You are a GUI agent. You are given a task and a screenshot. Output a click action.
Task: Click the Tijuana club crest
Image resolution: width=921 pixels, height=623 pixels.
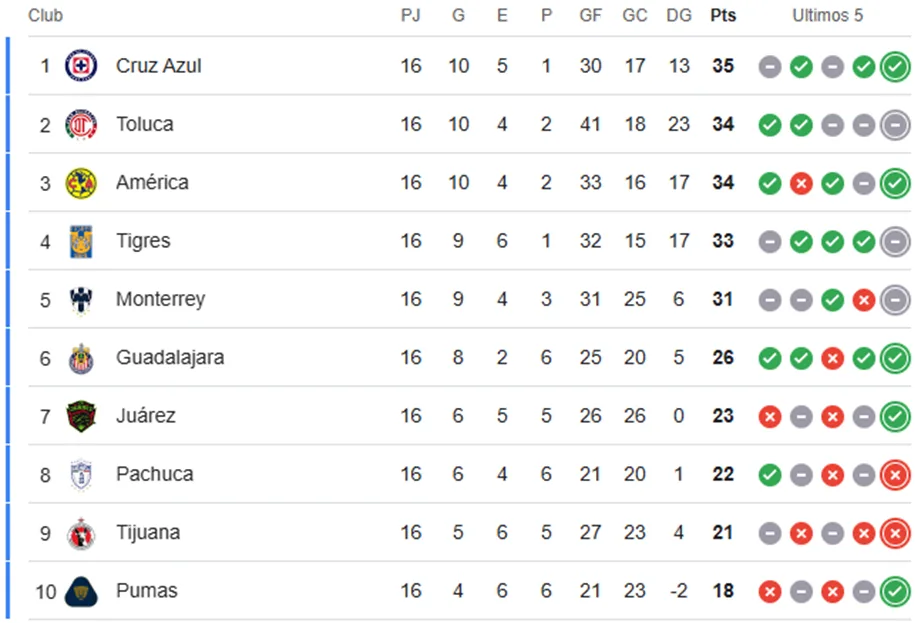click(x=81, y=533)
